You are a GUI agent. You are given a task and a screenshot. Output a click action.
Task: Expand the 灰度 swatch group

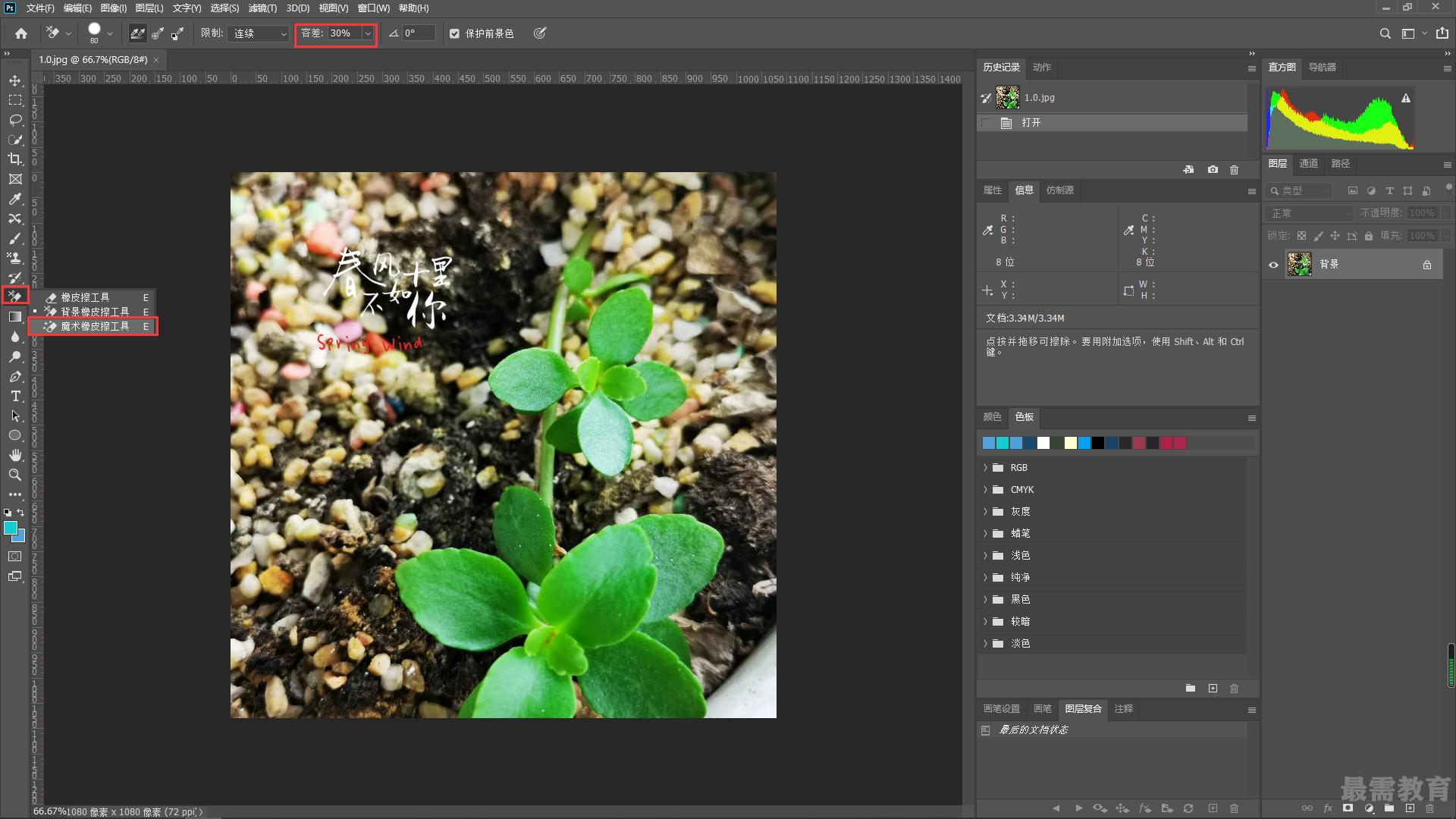985,512
